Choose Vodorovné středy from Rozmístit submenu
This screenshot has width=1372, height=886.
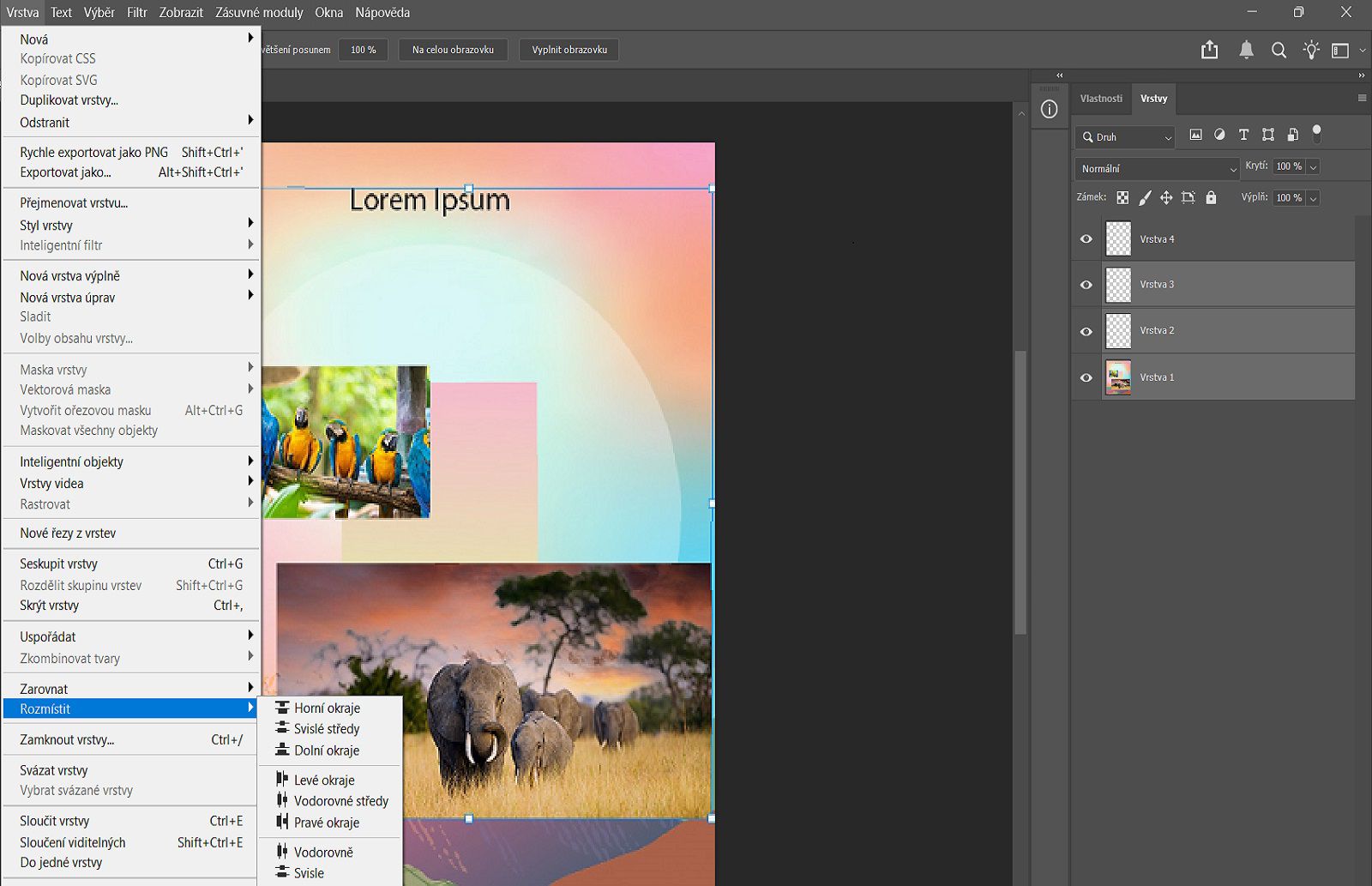[340, 801]
